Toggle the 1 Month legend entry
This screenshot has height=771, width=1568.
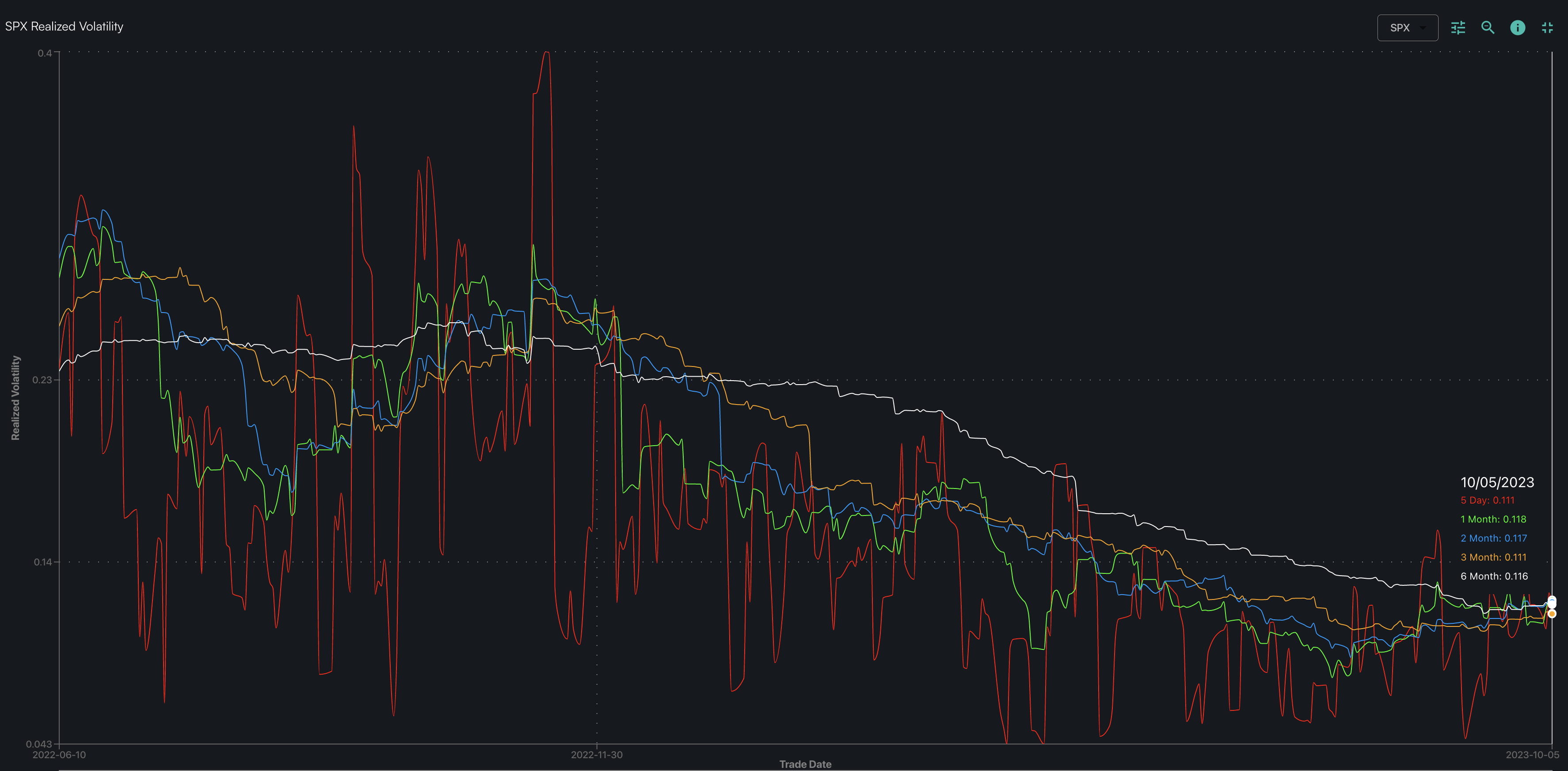coord(1493,519)
